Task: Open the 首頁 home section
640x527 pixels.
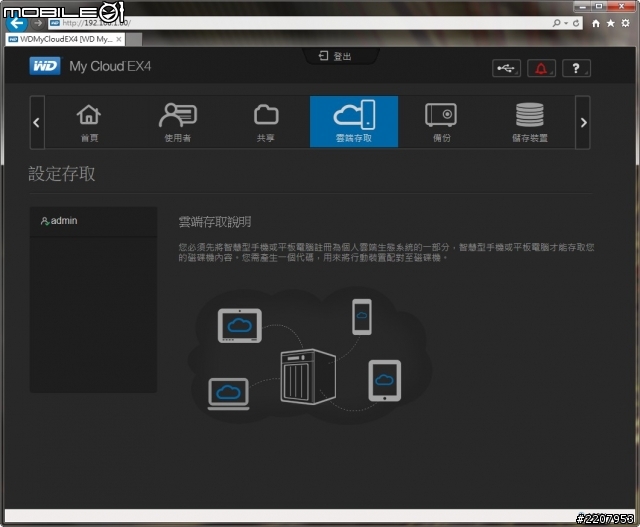Action: (89, 122)
